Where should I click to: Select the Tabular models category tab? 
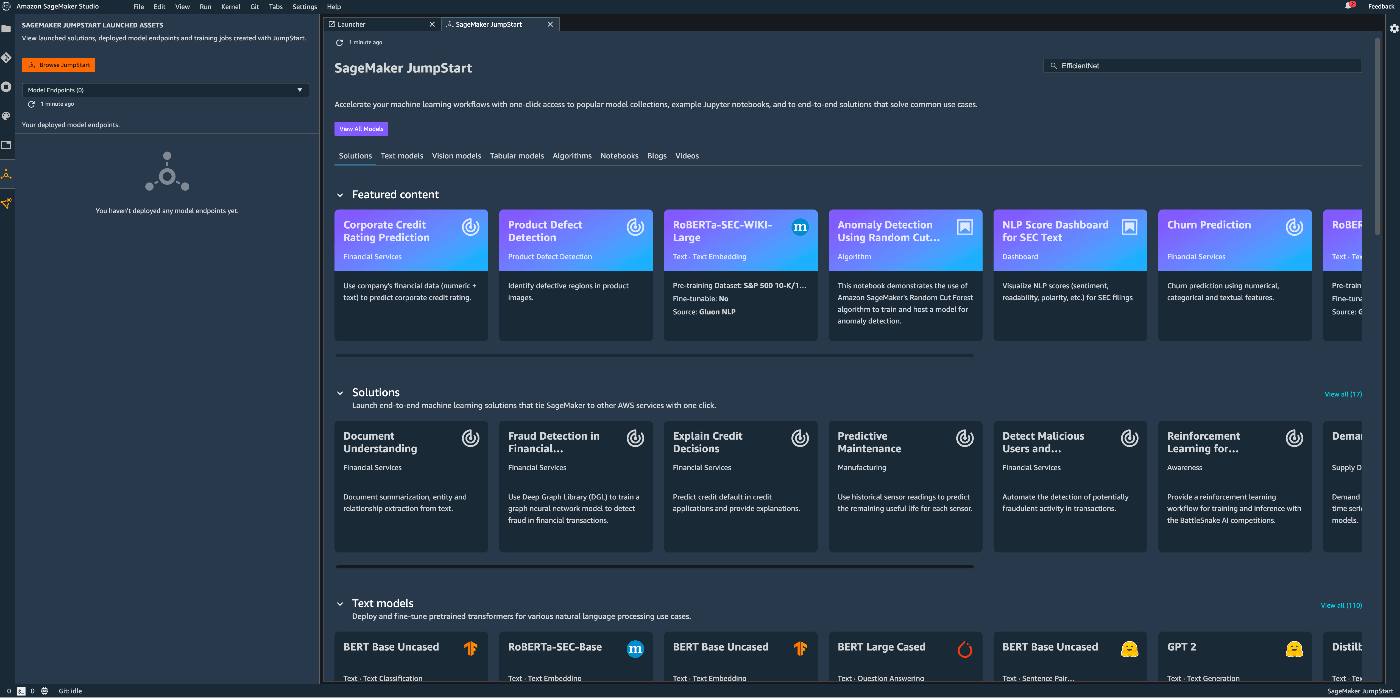click(x=517, y=156)
